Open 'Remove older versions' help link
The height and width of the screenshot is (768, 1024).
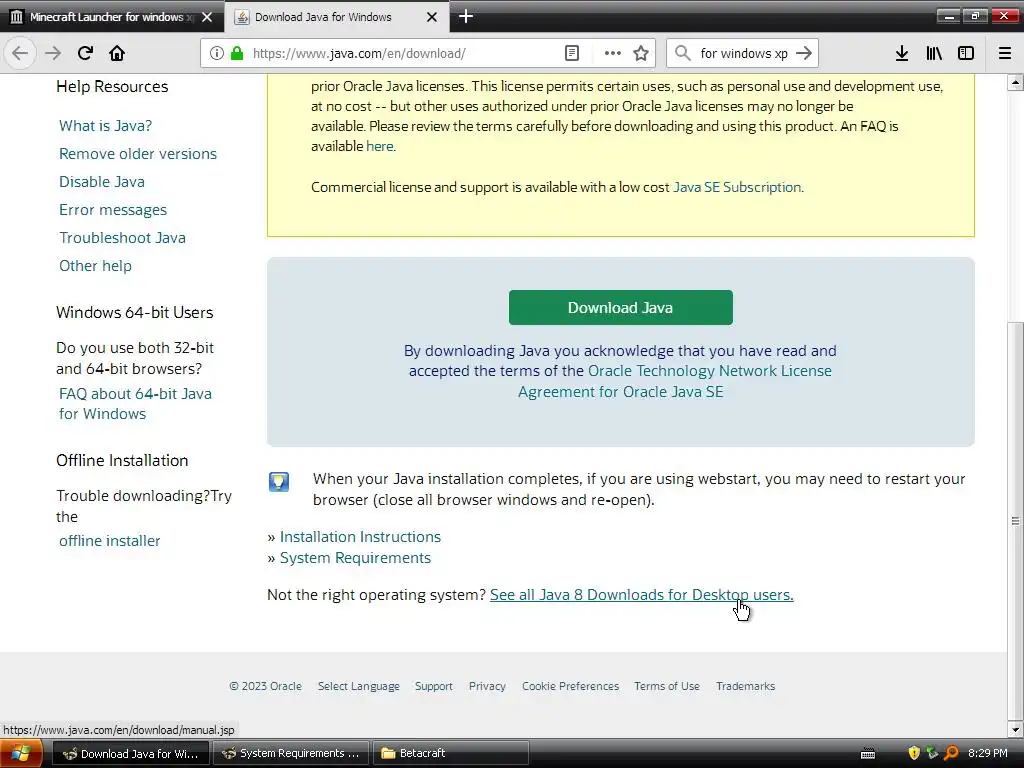[x=138, y=153]
